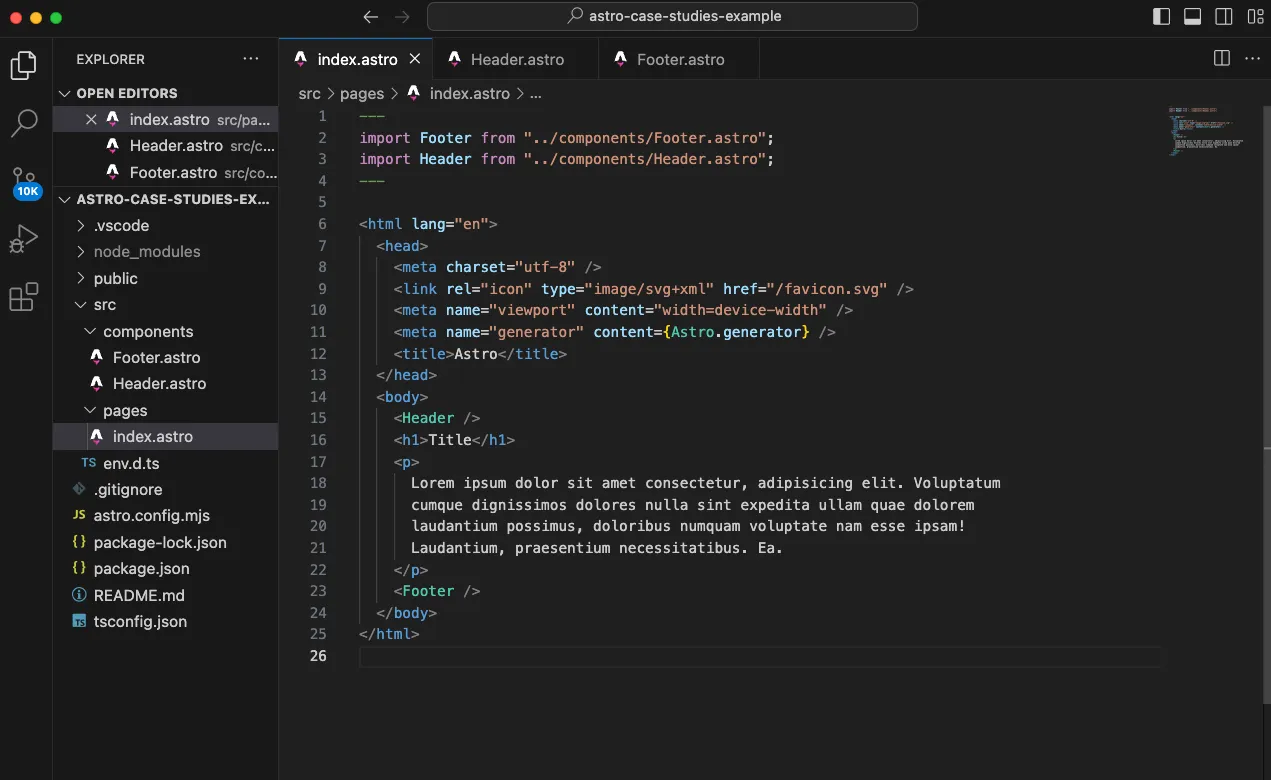The height and width of the screenshot is (780, 1271).
Task: Switch to the Footer.astro tab
Action: pyautogui.click(x=679, y=59)
